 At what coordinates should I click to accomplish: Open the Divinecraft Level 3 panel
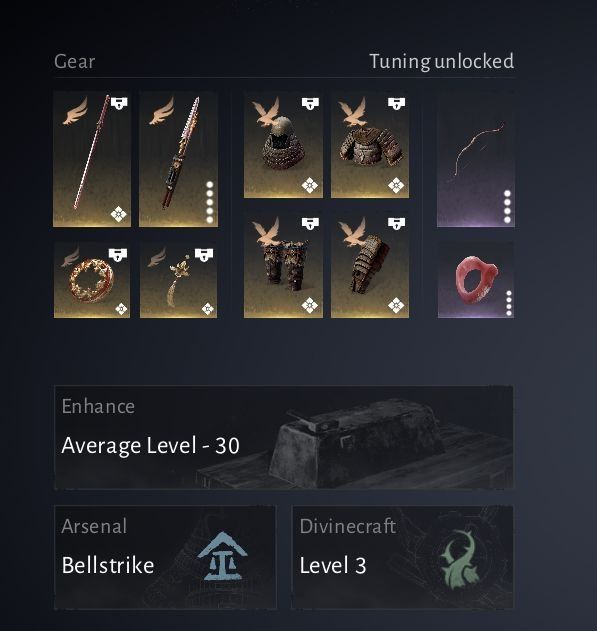pos(402,557)
